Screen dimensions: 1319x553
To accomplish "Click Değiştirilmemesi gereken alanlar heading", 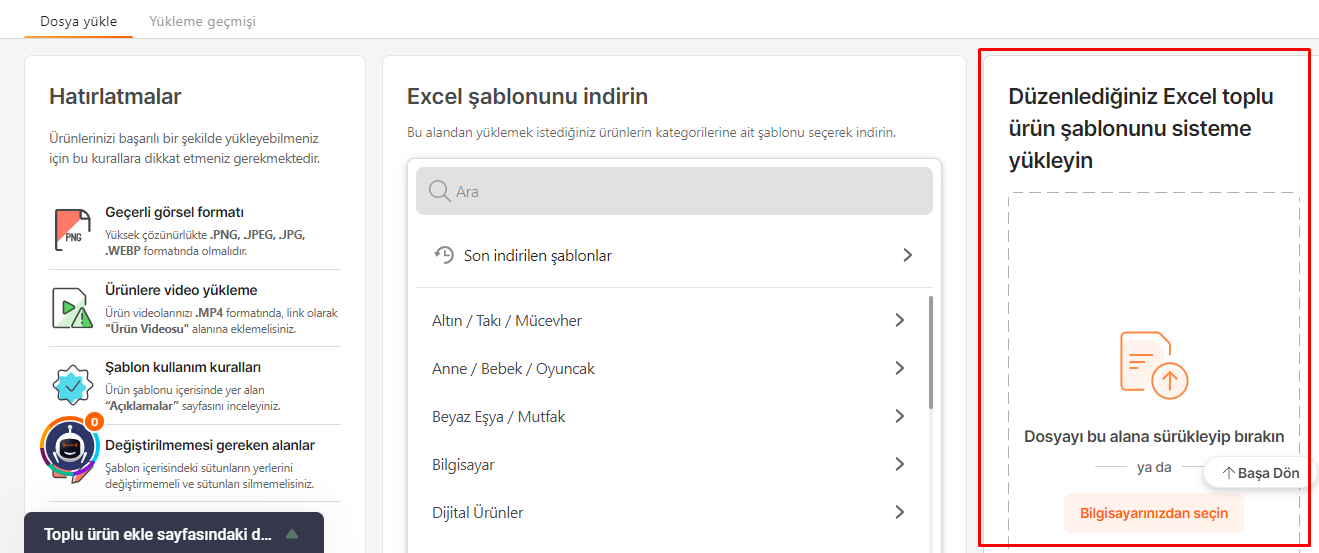I will [210, 445].
